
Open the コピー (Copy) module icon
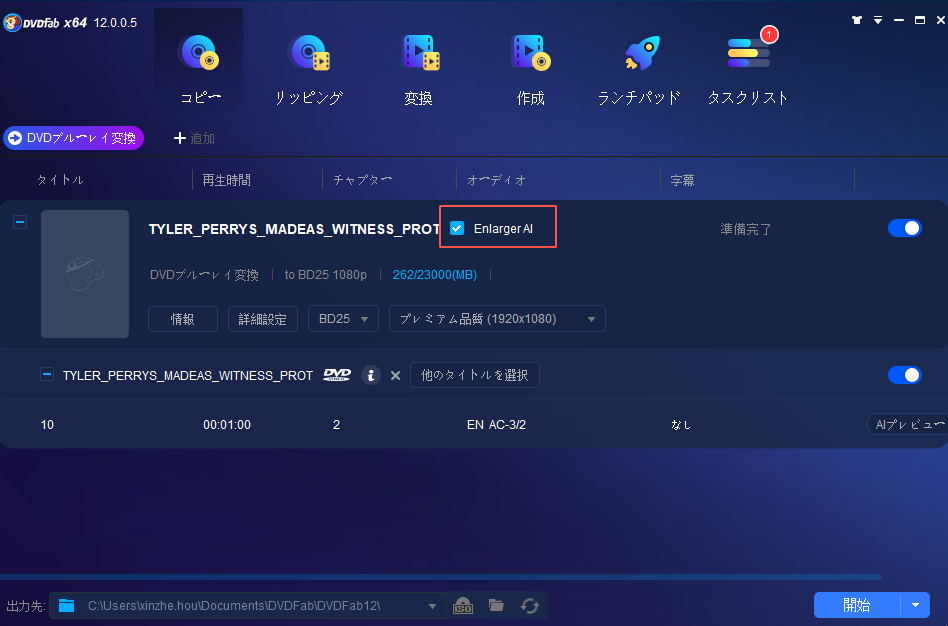click(x=198, y=54)
